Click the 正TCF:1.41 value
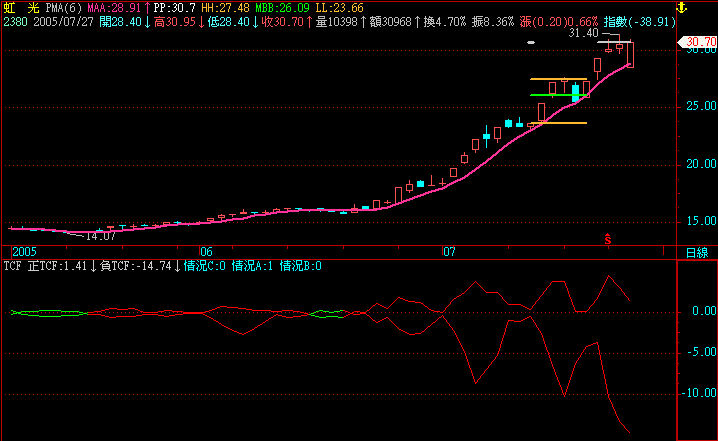 [x=57, y=266]
